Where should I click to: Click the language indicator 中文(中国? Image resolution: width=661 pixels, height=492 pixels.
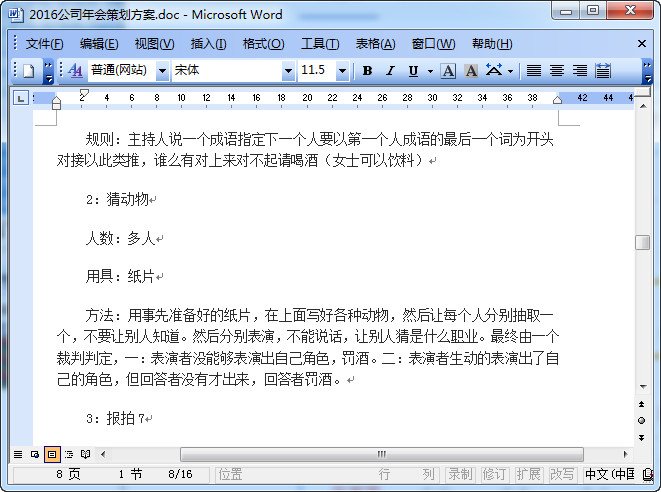coord(609,474)
